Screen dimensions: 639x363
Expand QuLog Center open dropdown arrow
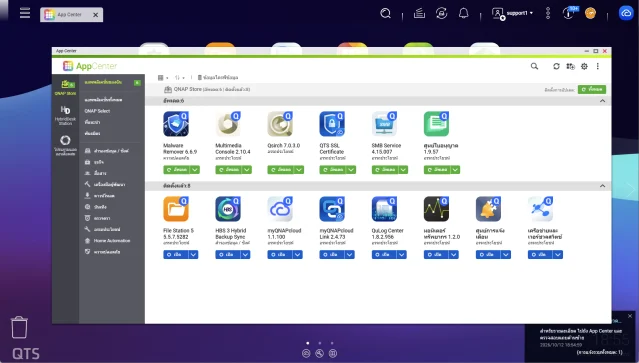402,255
